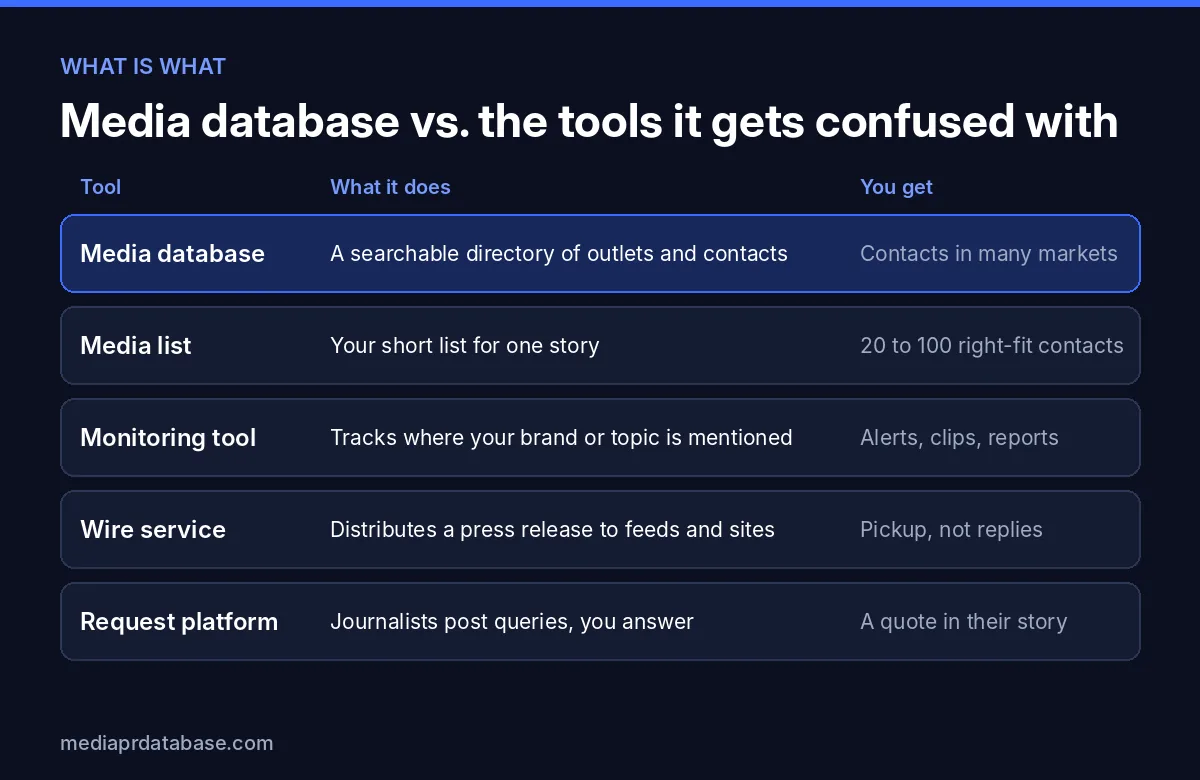Select the 'Media database' row name

pyautogui.click(x=172, y=254)
